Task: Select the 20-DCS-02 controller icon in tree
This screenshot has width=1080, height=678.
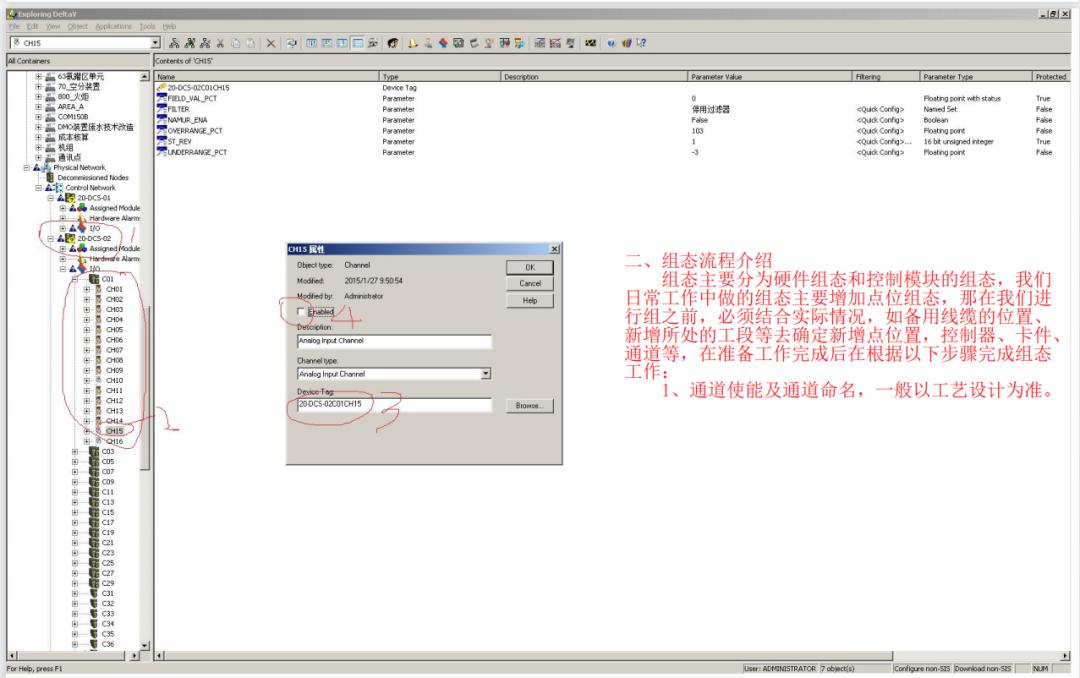Action: [x=70, y=238]
